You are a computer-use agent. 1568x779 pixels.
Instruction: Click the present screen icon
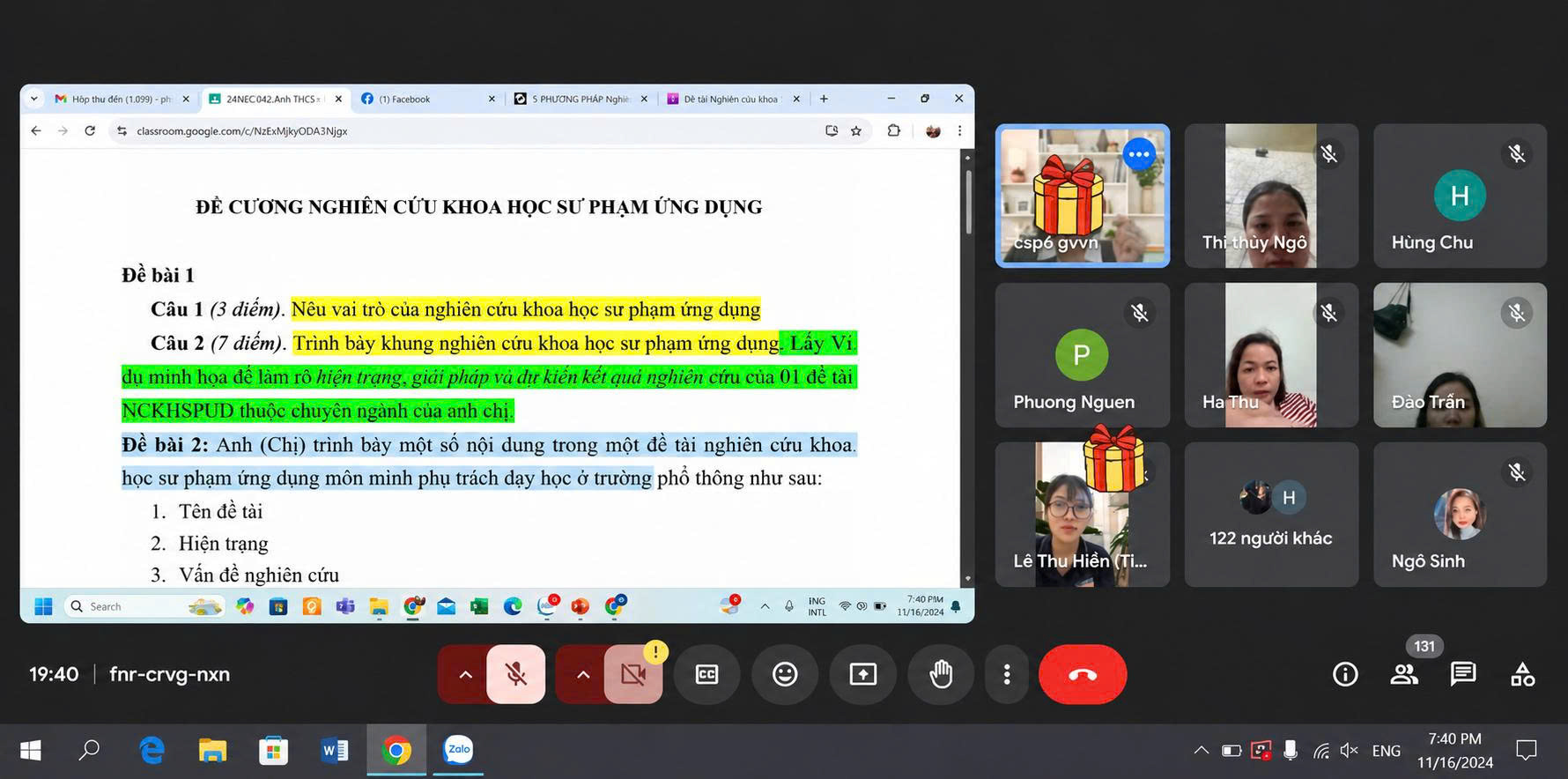[x=862, y=674]
